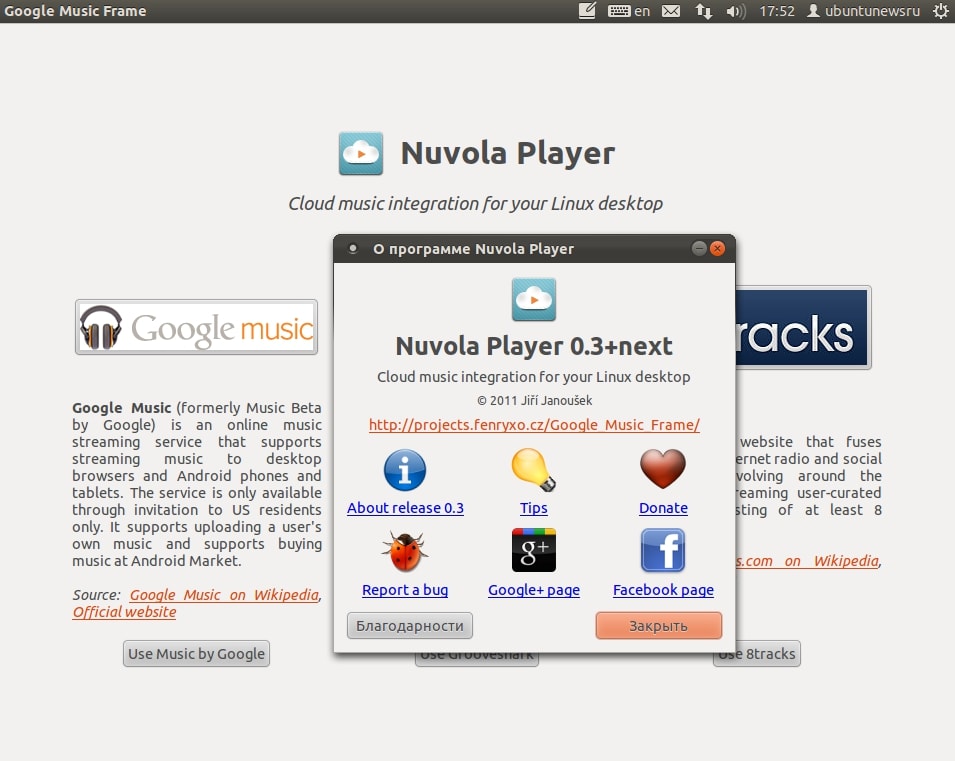The image size is (955, 761).
Task: Click the Google music logo thumbnail
Action: (x=196, y=327)
